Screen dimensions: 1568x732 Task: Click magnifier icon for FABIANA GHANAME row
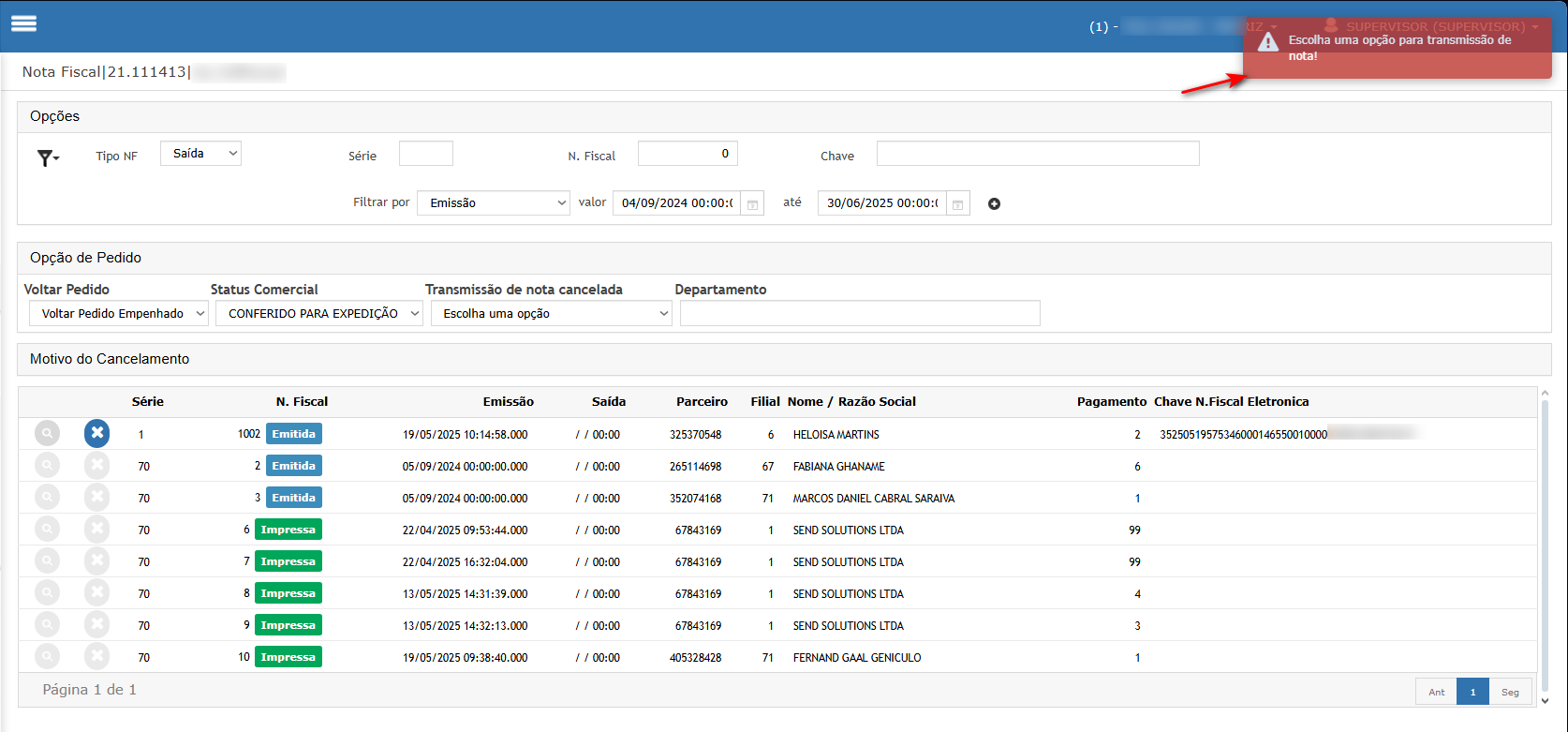click(47, 466)
